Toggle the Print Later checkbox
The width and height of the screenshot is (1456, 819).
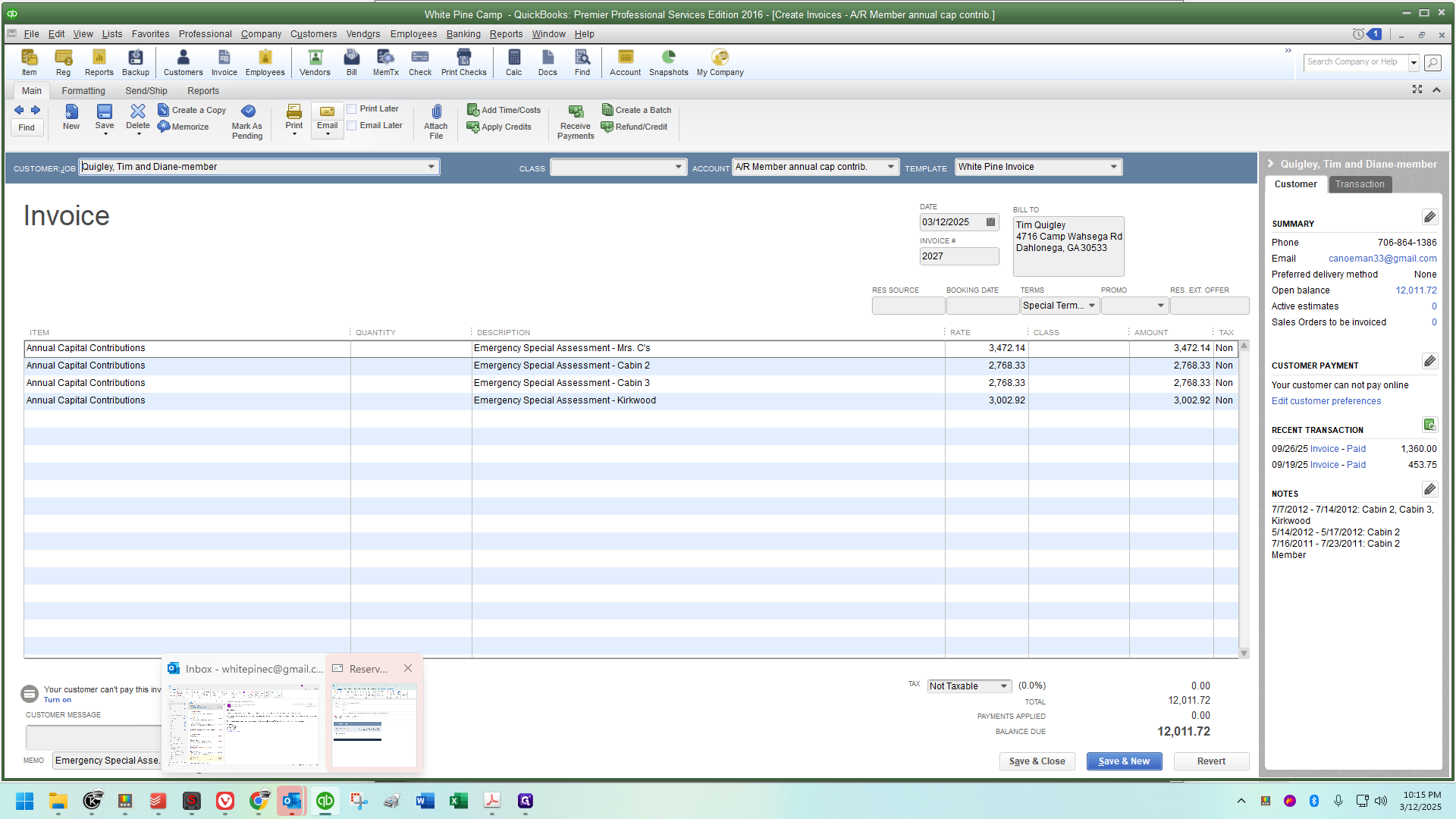click(352, 109)
